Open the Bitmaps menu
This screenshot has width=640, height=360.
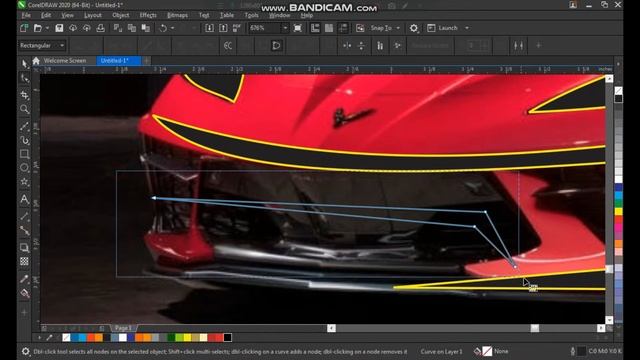coord(178,15)
